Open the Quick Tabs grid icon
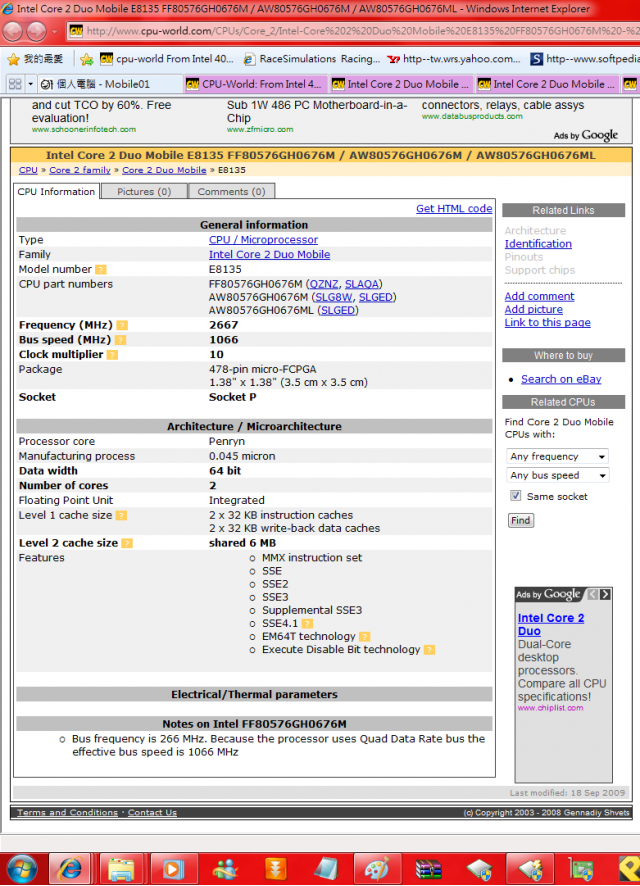Viewport: 640px width, 886px height. pos(15,84)
